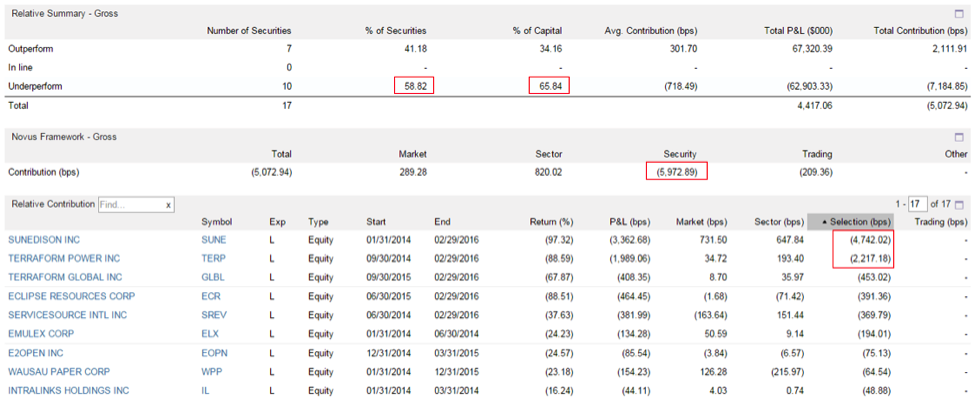The width and height of the screenshot is (975, 401).
Task: Select the Underperform row label
Action: coord(33,86)
